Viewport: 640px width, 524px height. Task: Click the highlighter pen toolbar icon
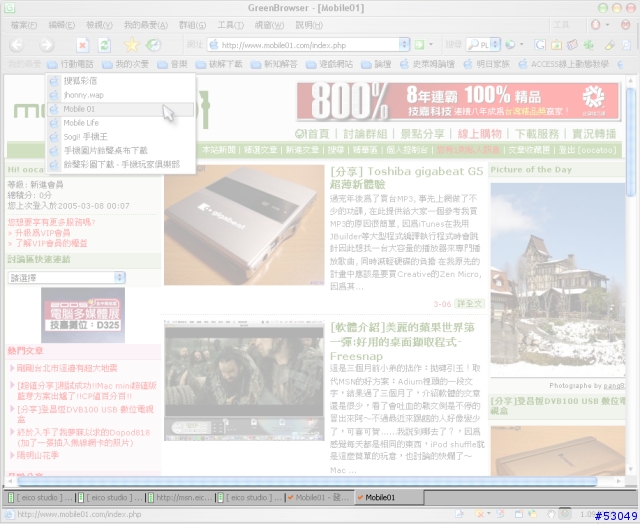tap(609, 44)
